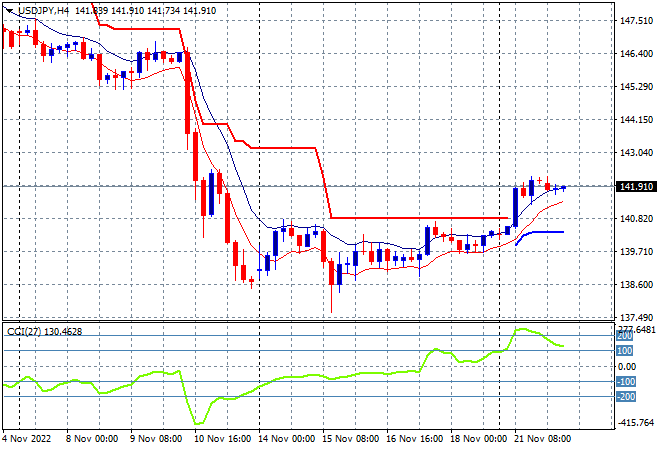Click the 21 Nov 08:00 time label

[x=543, y=439]
